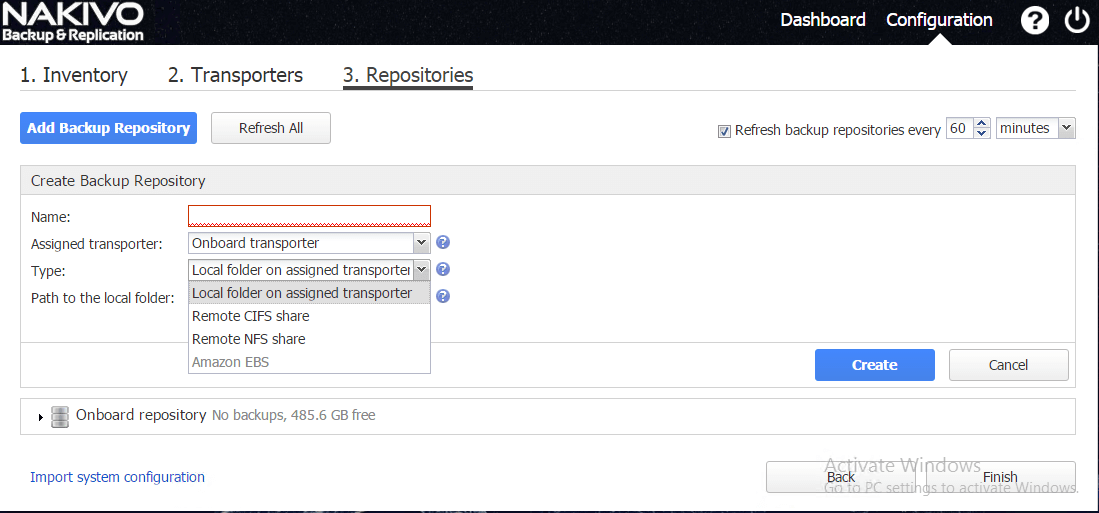Click help icon beside the Type dropdown
Viewport: 1099px width, 513px height.
443,270
